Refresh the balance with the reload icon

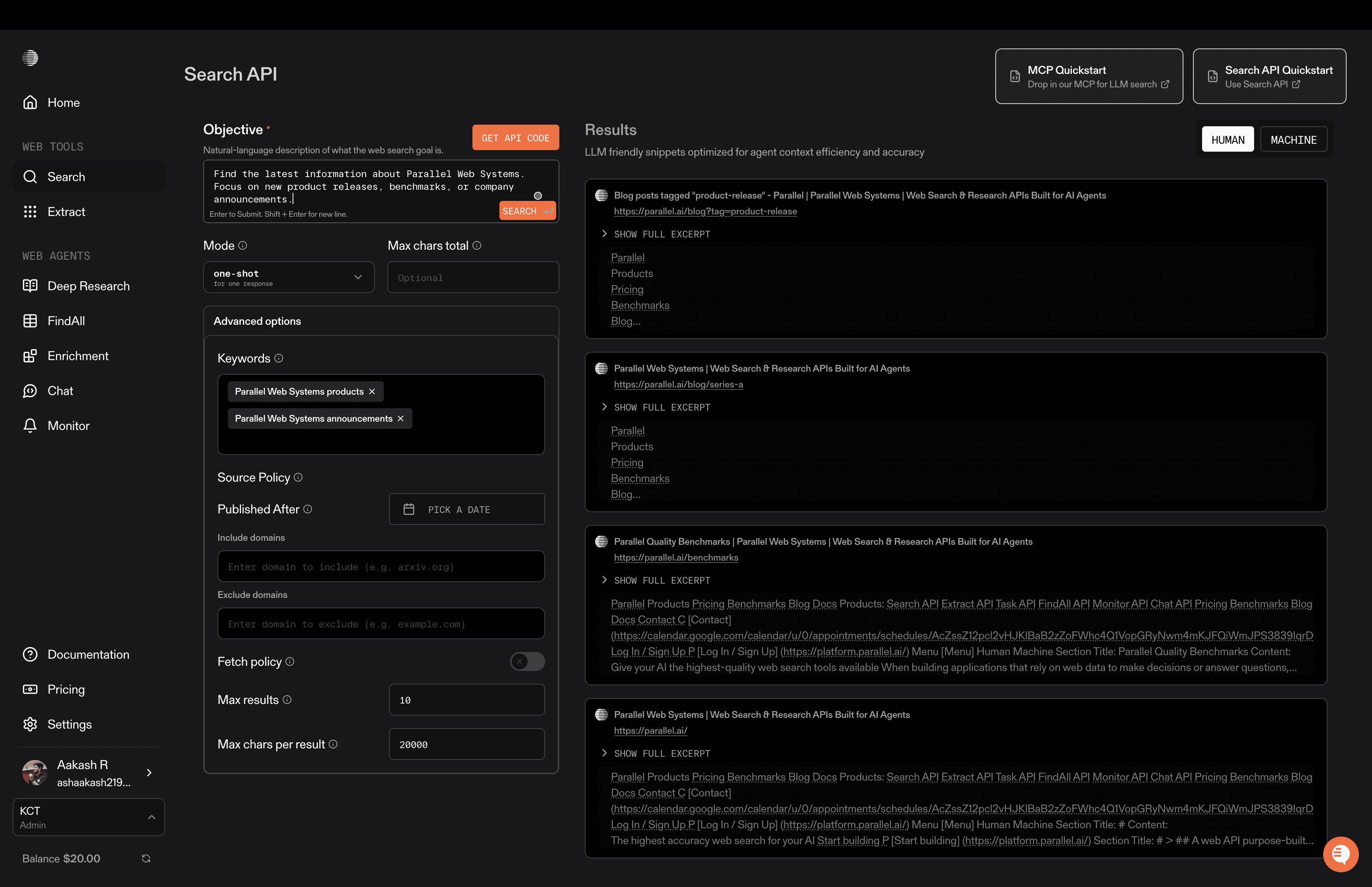coord(146,858)
